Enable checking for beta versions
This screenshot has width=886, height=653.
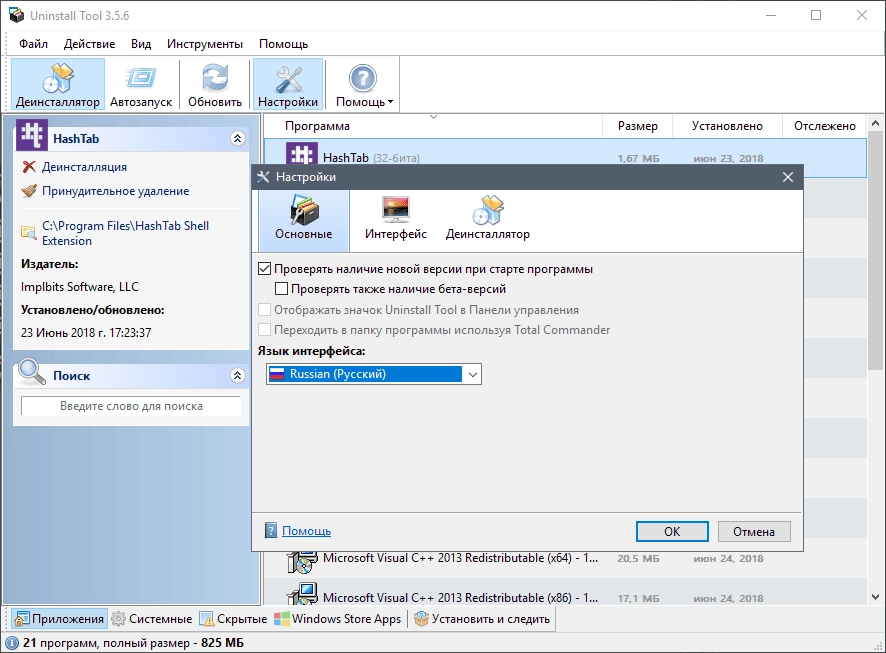click(x=281, y=289)
